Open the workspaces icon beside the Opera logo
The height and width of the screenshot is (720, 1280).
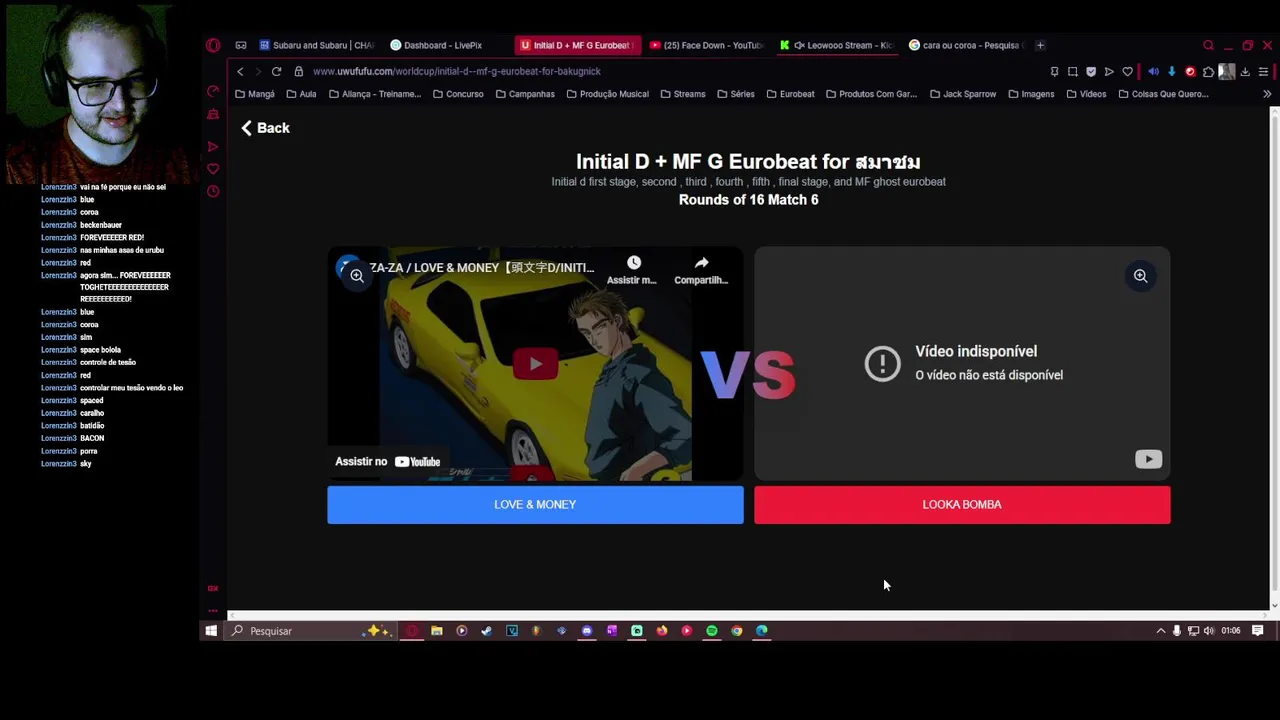[241, 45]
